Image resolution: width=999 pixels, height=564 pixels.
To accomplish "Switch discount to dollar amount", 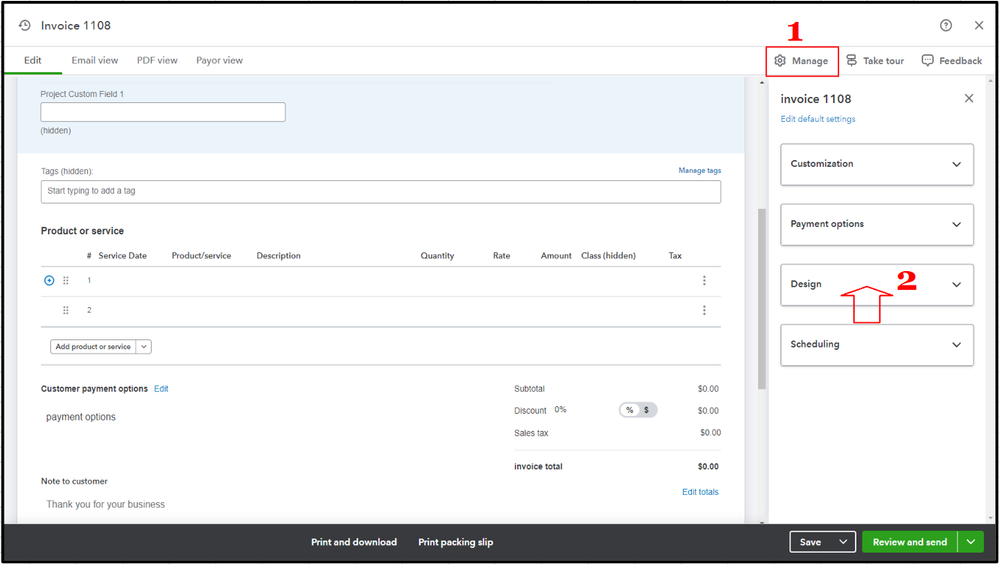I will (646, 410).
